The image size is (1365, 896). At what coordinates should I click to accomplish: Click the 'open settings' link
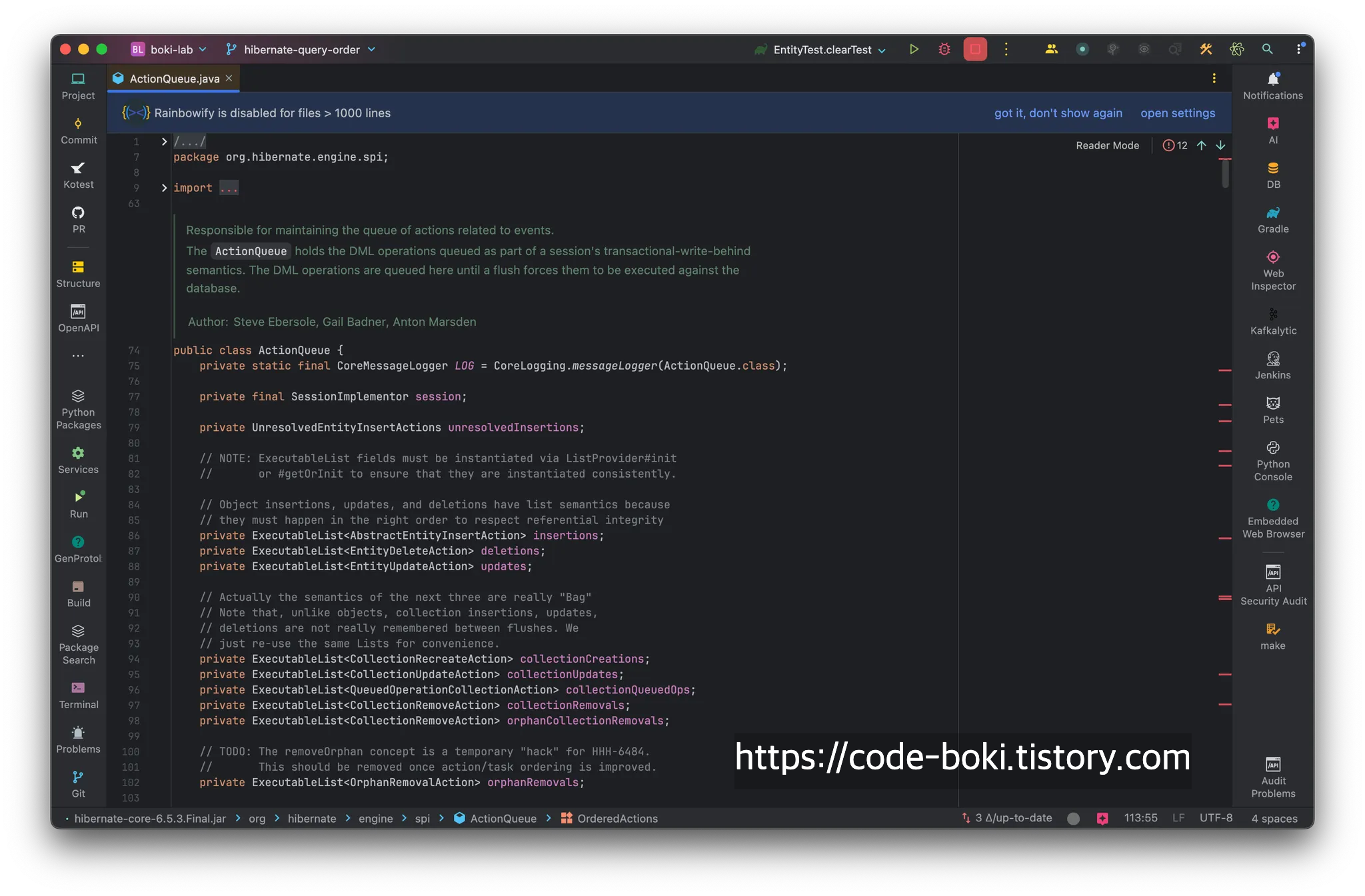pos(1177,113)
